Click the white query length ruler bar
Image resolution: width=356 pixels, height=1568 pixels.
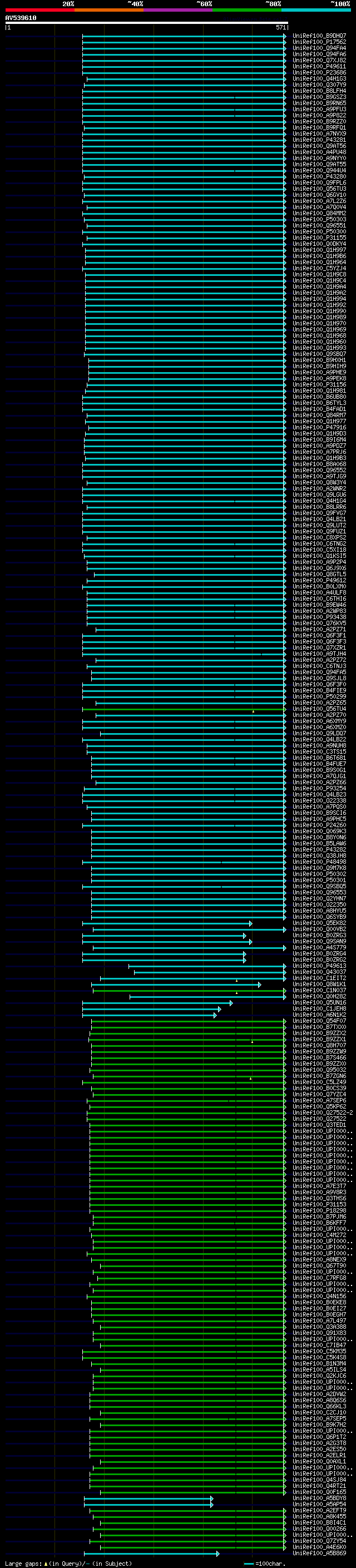pos(146,22)
